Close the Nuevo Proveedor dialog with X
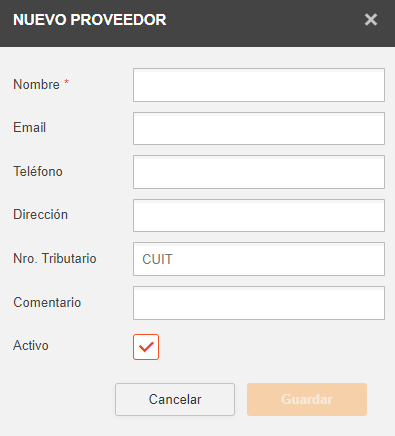 click(371, 20)
